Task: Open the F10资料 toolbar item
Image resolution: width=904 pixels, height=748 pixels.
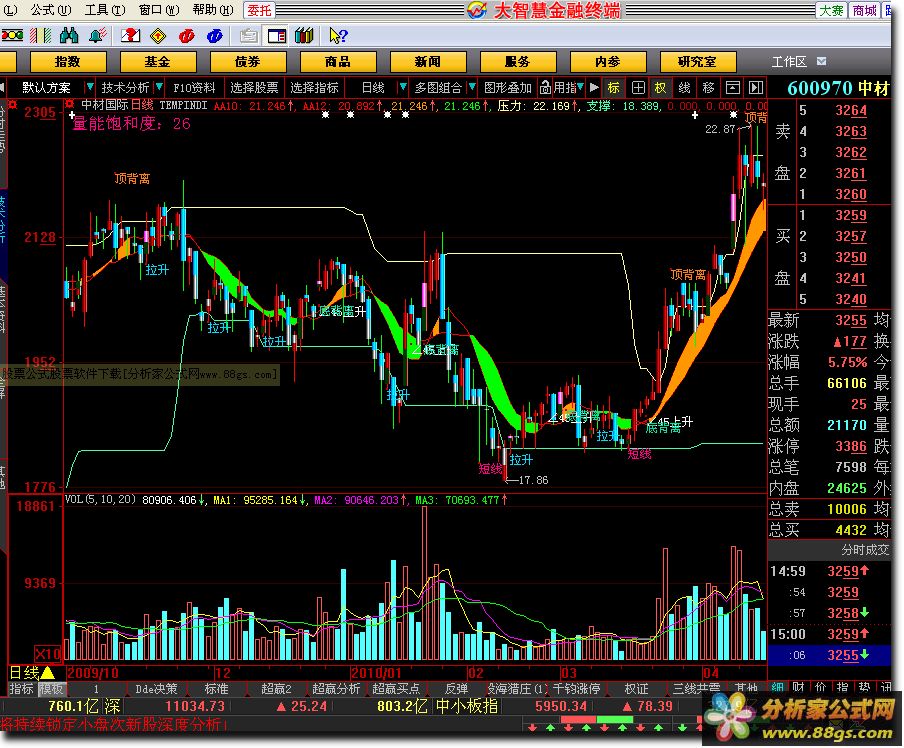Action: click(194, 88)
